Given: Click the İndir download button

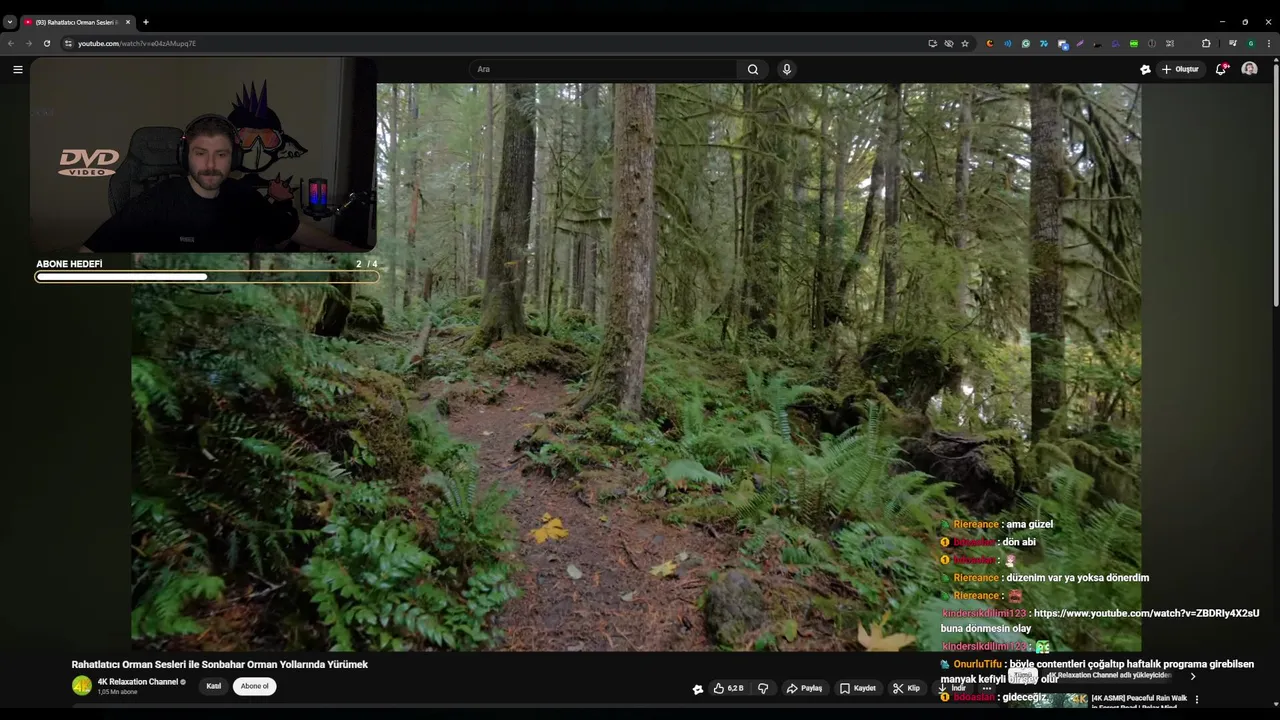Looking at the screenshot, I should [952, 688].
